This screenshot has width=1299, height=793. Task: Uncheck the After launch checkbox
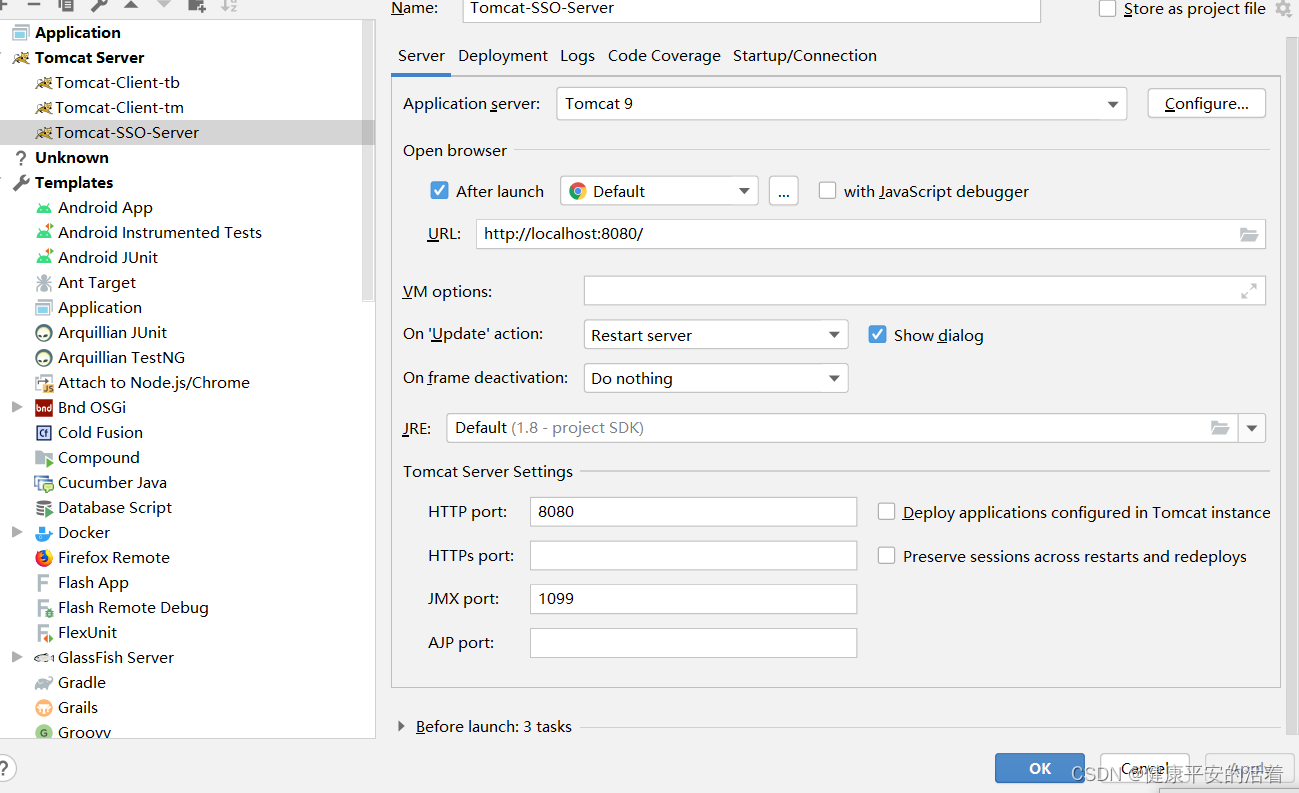click(439, 190)
